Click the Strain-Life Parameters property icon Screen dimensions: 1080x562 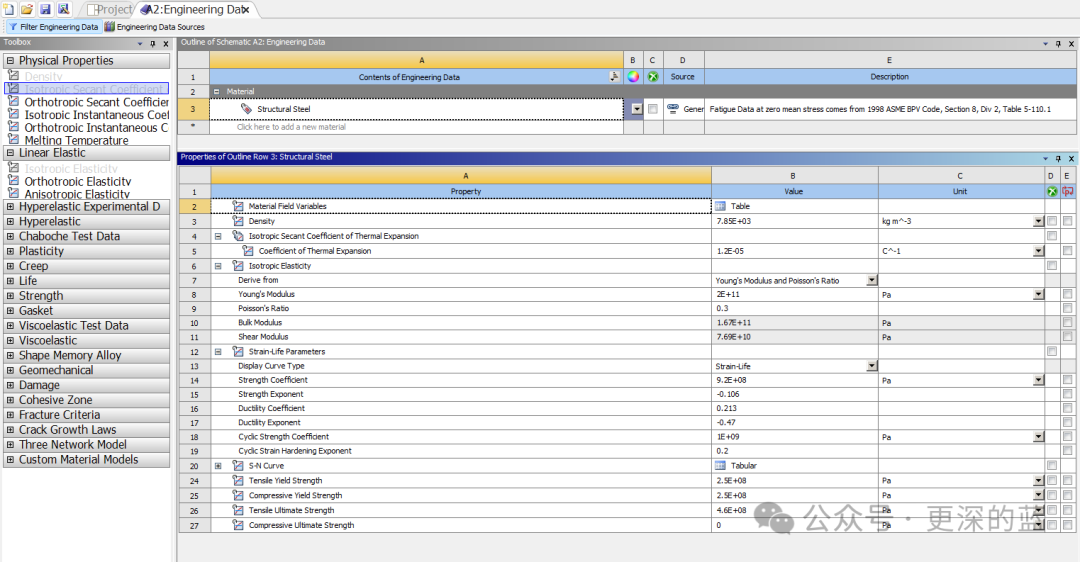(238, 351)
